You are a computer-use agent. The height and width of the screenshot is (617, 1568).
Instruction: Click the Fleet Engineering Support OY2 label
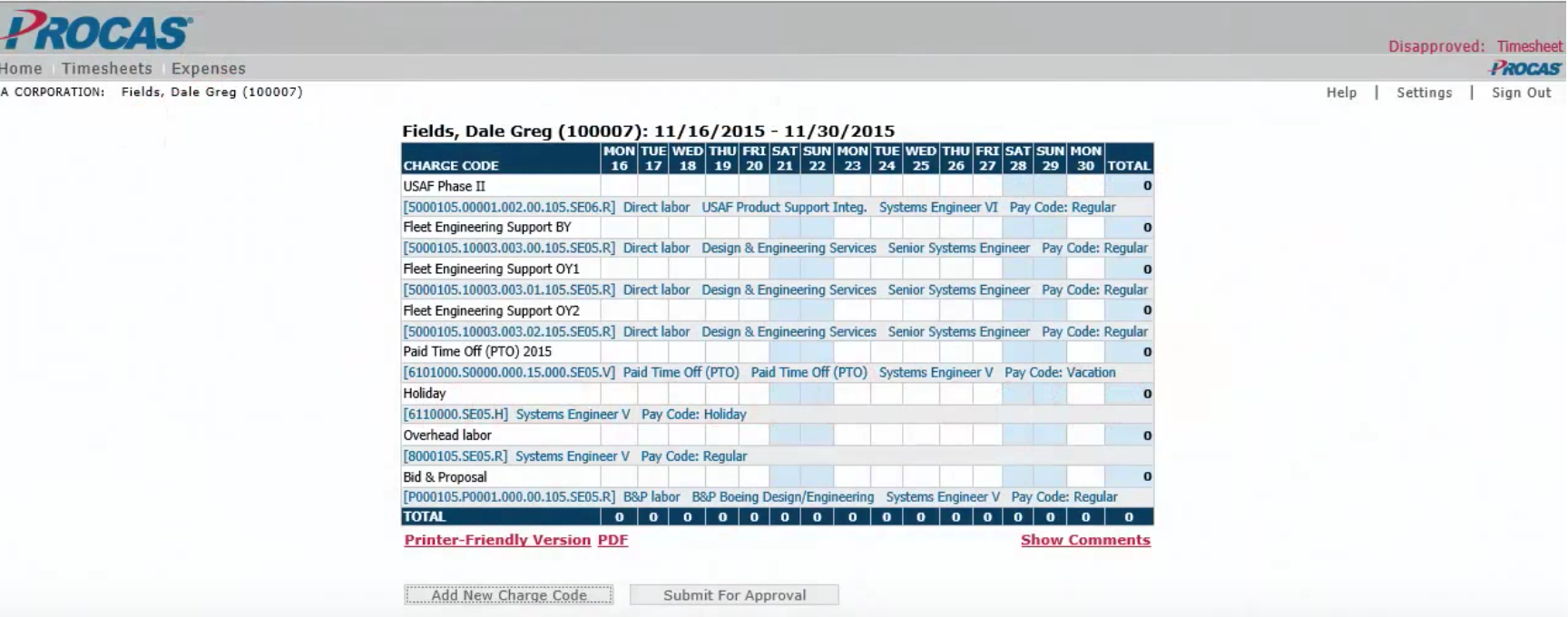[491, 310]
